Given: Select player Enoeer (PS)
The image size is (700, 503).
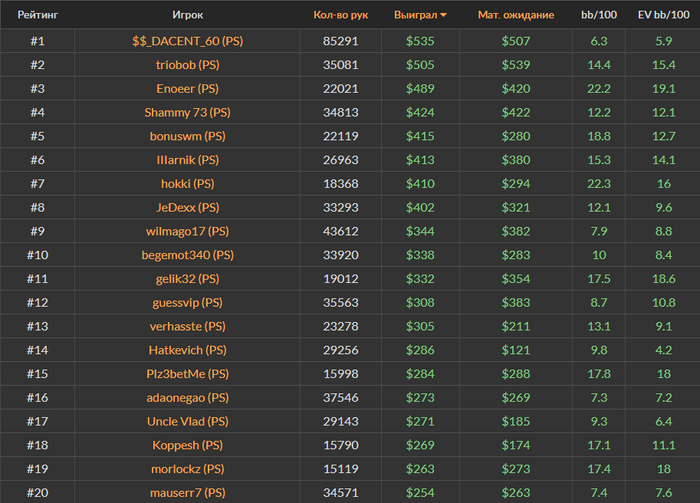Looking at the screenshot, I should pyautogui.click(x=188, y=88).
